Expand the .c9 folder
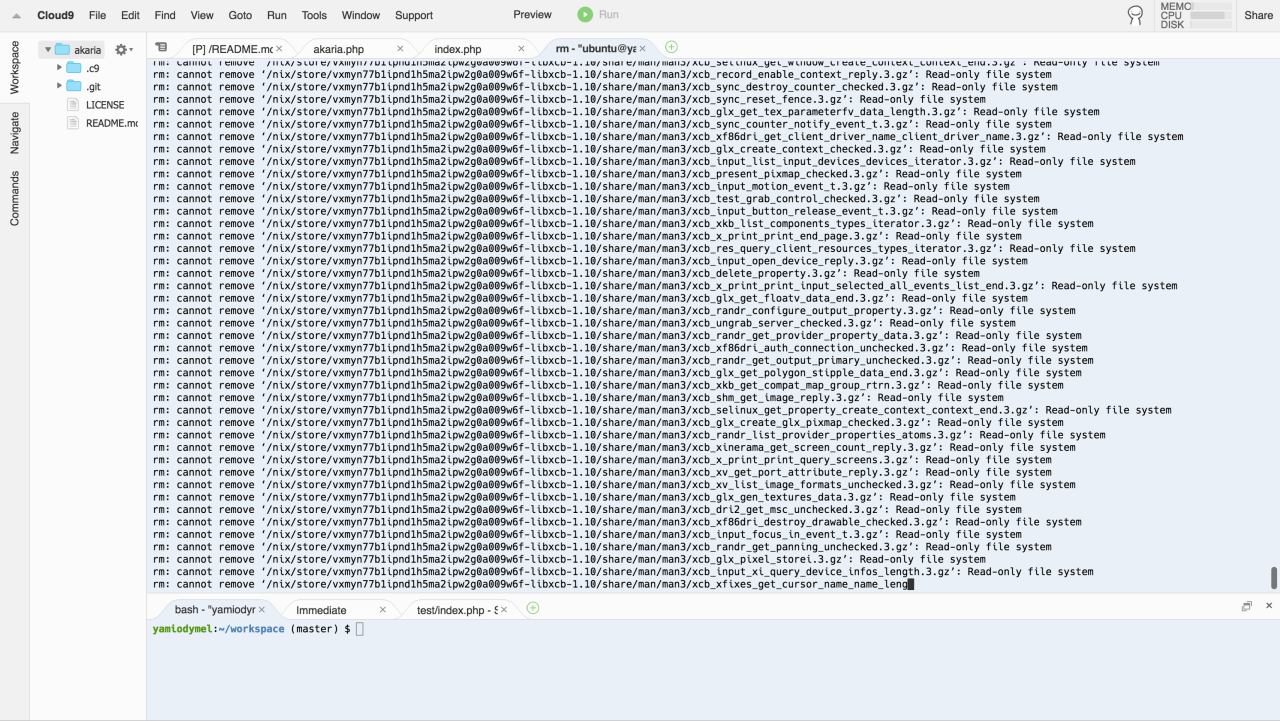This screenshot has height=721, width=1280. pyautogui.click(x=60, y=68)
